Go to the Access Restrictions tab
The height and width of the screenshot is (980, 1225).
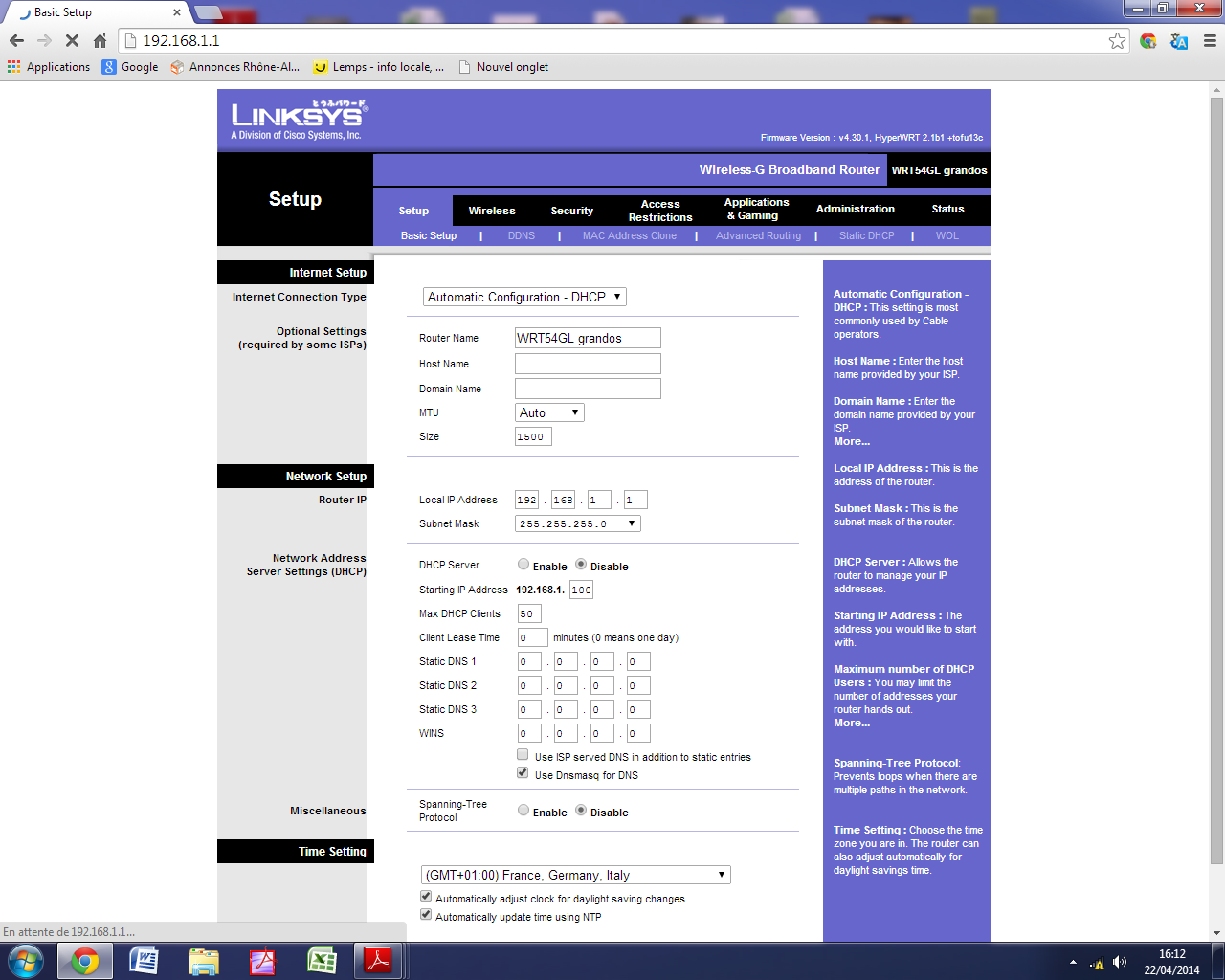click(x=660, y=211)
